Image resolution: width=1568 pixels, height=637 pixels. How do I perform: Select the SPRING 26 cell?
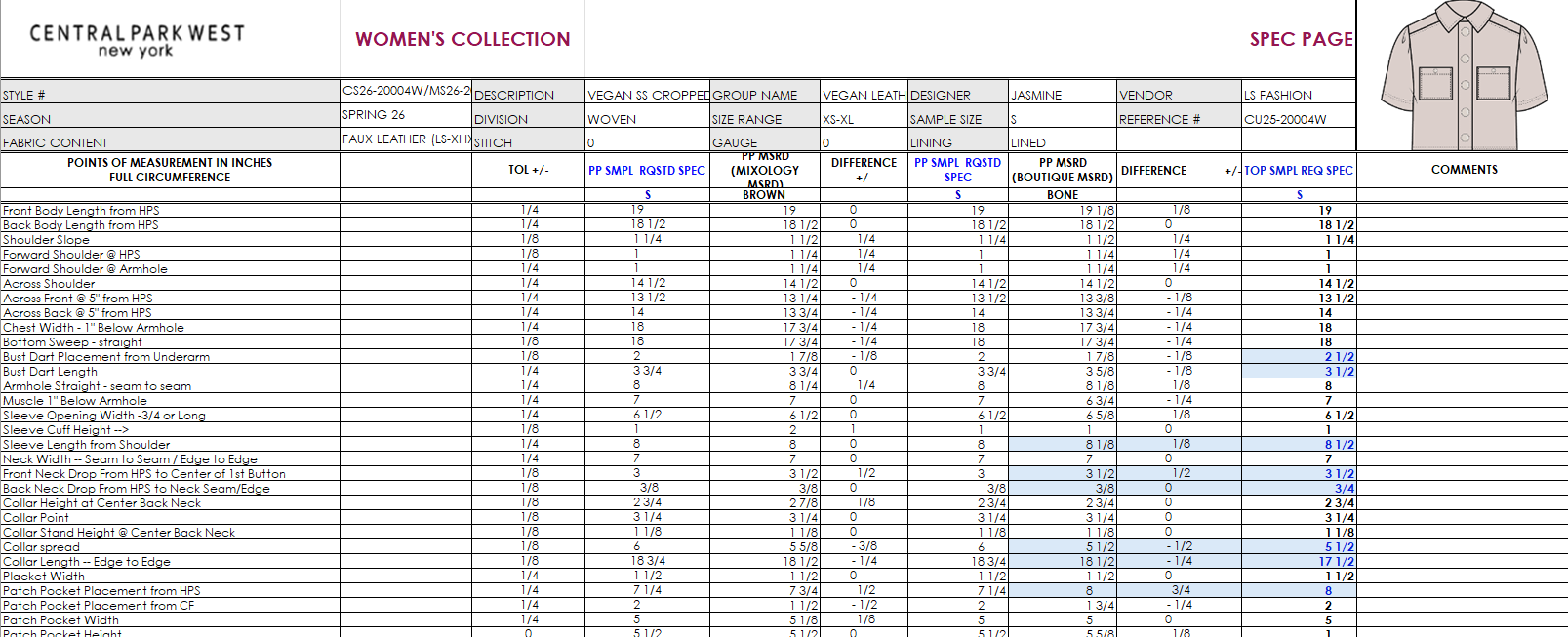[406, 115]
